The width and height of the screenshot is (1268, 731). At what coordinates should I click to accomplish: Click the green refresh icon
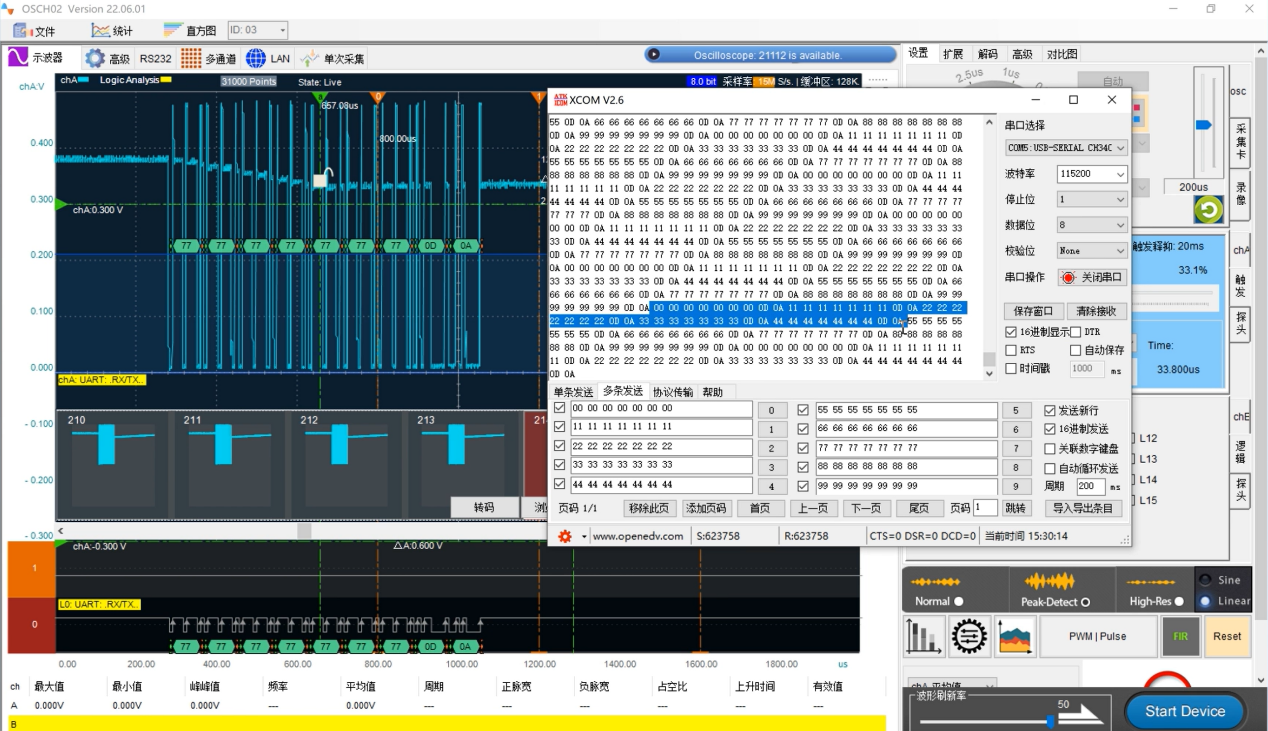coord(1208,209)
